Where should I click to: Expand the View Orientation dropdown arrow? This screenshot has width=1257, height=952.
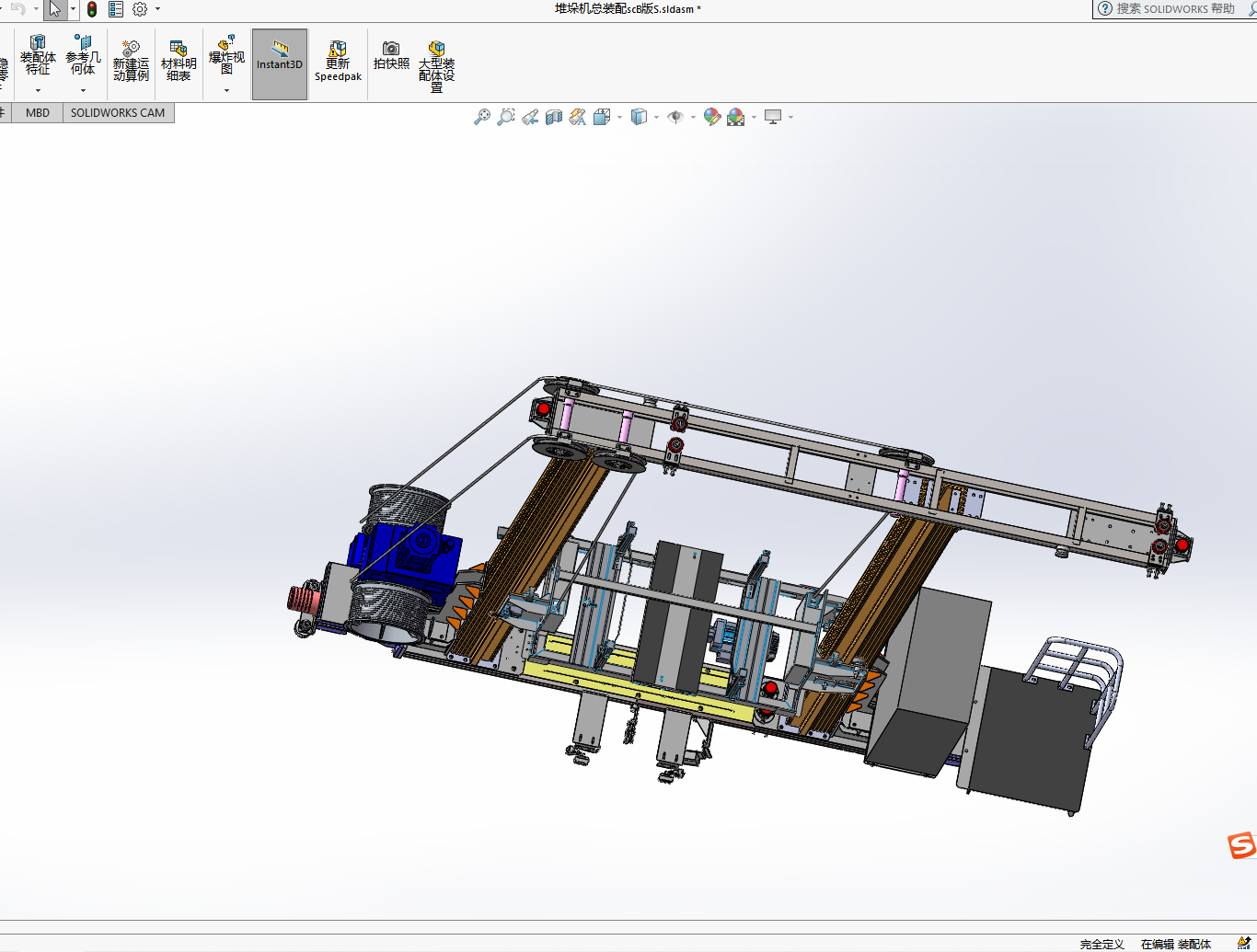[x=619, y=117]
